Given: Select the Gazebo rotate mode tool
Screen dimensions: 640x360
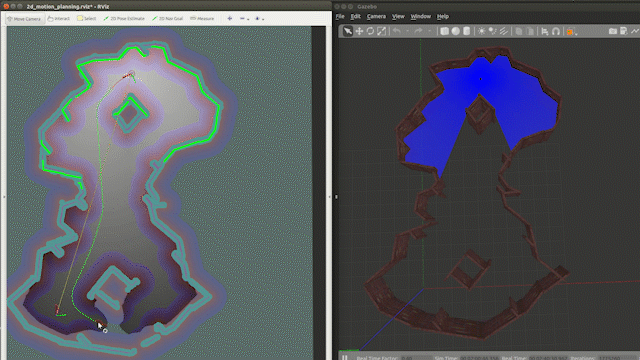Looking at the screenshot, I should pyautogui.click(x=370, y=31).
